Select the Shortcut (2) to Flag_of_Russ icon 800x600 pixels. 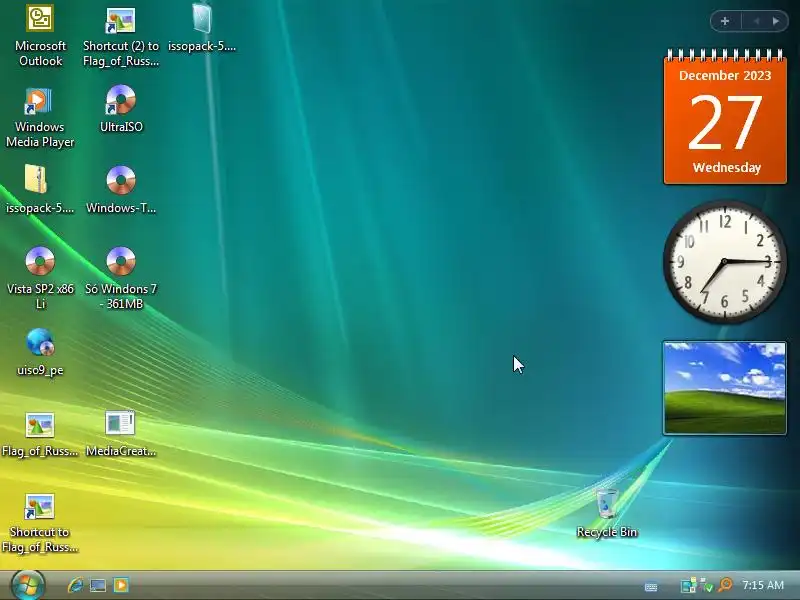(x=121, y=37)
